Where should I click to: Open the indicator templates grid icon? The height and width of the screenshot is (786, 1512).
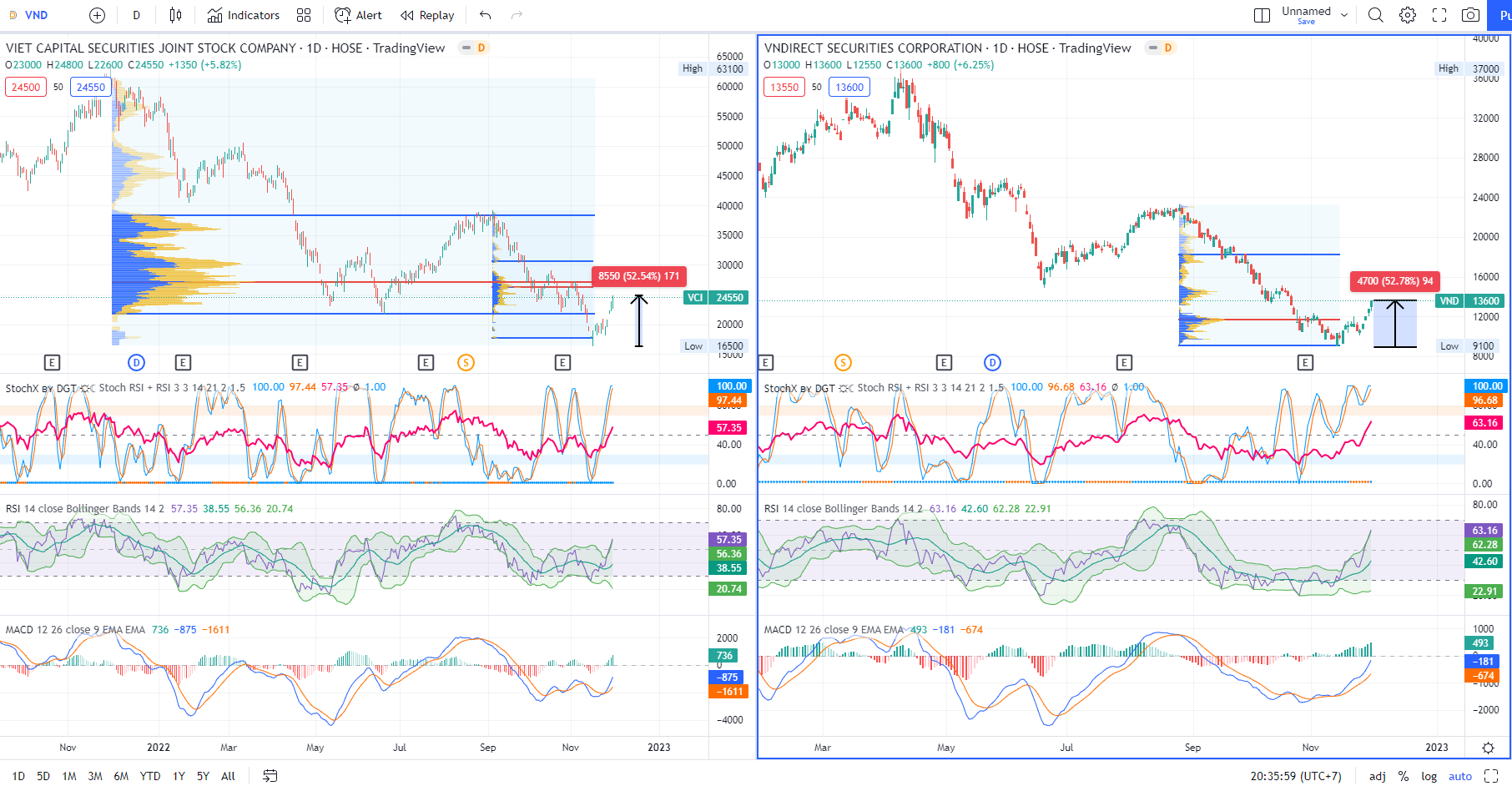click(304, 15)
